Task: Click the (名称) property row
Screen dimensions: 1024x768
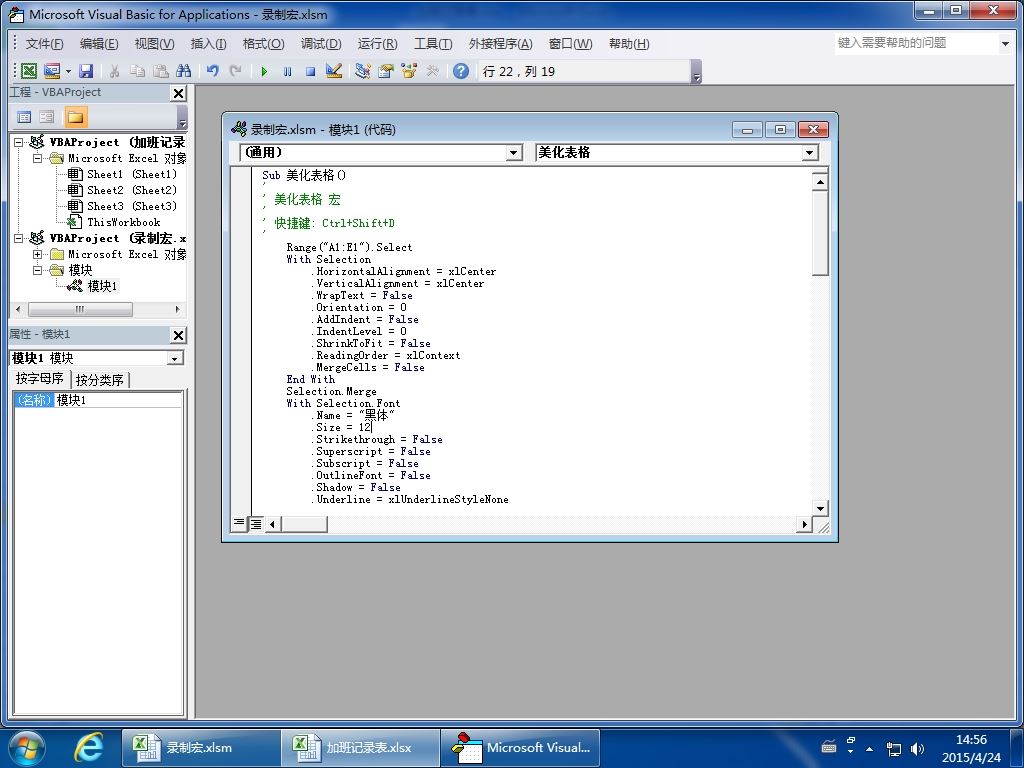Action: pyautogui.click(x=98, y=400)
